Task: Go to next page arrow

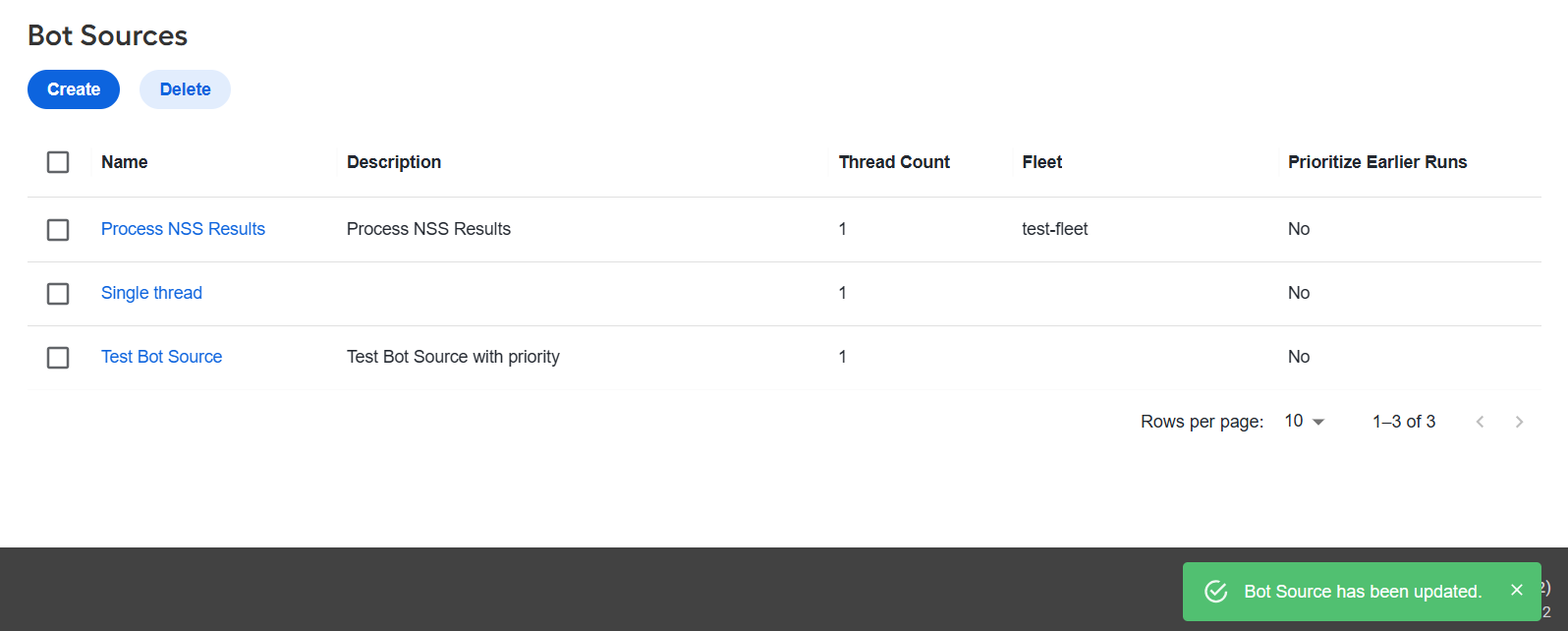Action: (x=1519, y=422)
